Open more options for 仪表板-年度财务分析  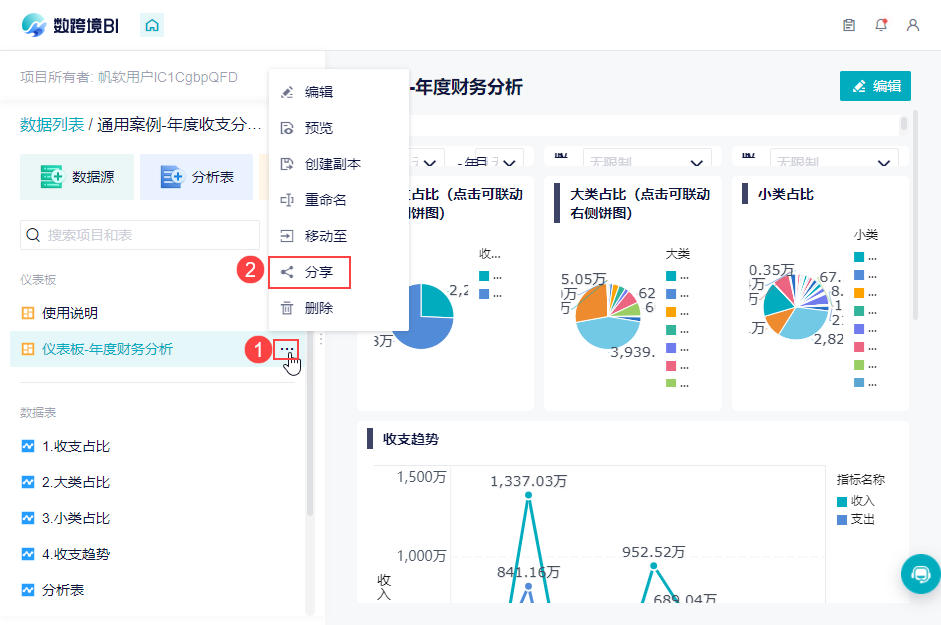pyautogui.click(x=286, y=349)
